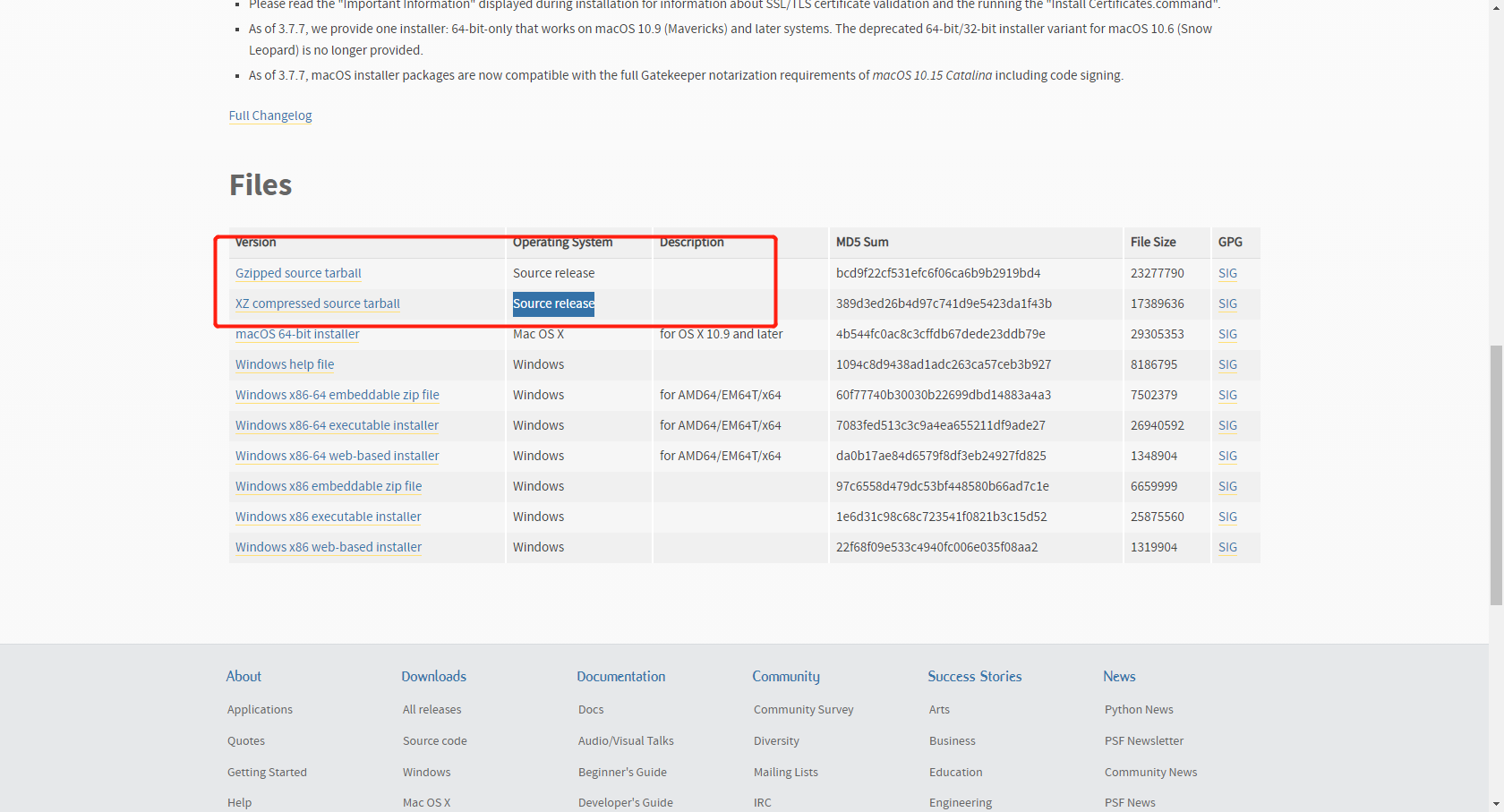Open the Full Changelog link
Image resolution: width=1504 pixels, height=812 pixels.
click(270, 115)
